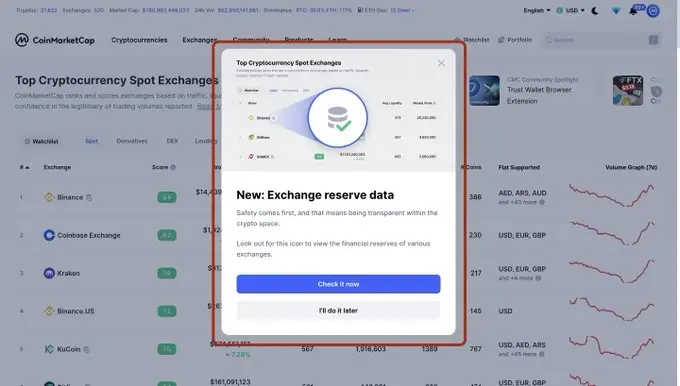Click the Kraken exchange logo icon
This screenshot has width=680, height=386.
point(49,273)
